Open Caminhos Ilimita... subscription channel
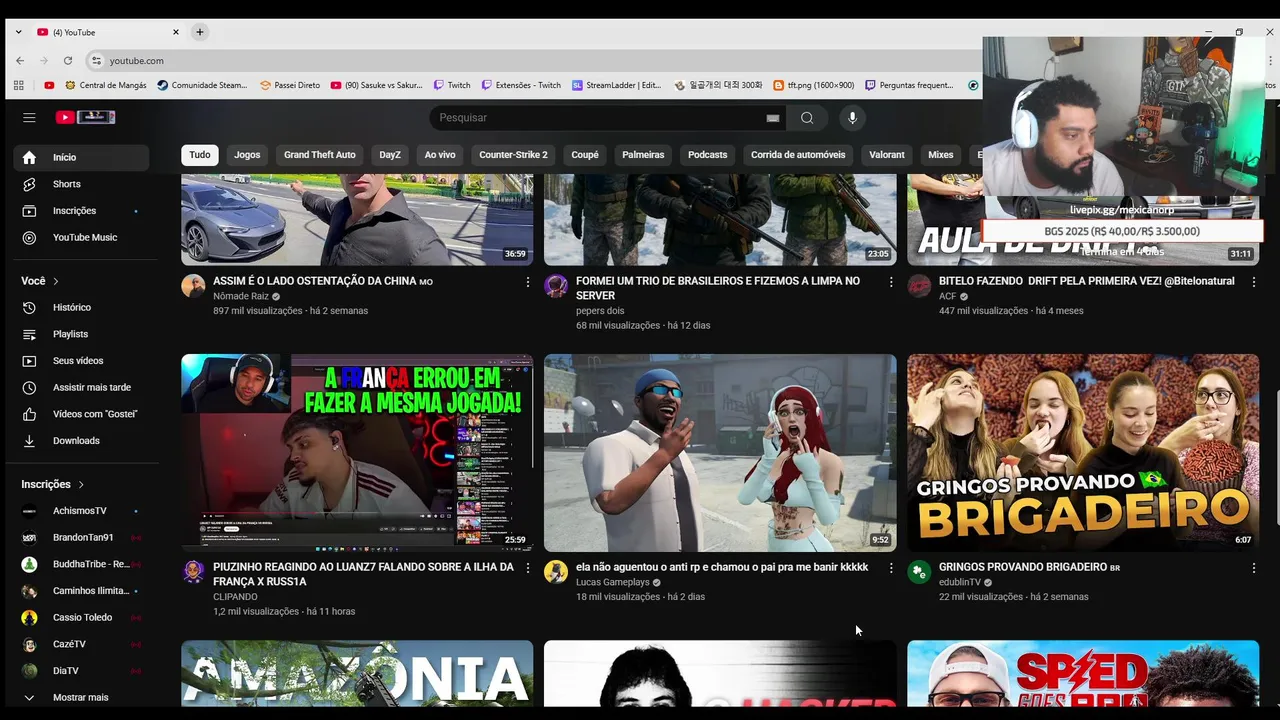This screenshot has height=720, width=1280. [x=81, y=591]
